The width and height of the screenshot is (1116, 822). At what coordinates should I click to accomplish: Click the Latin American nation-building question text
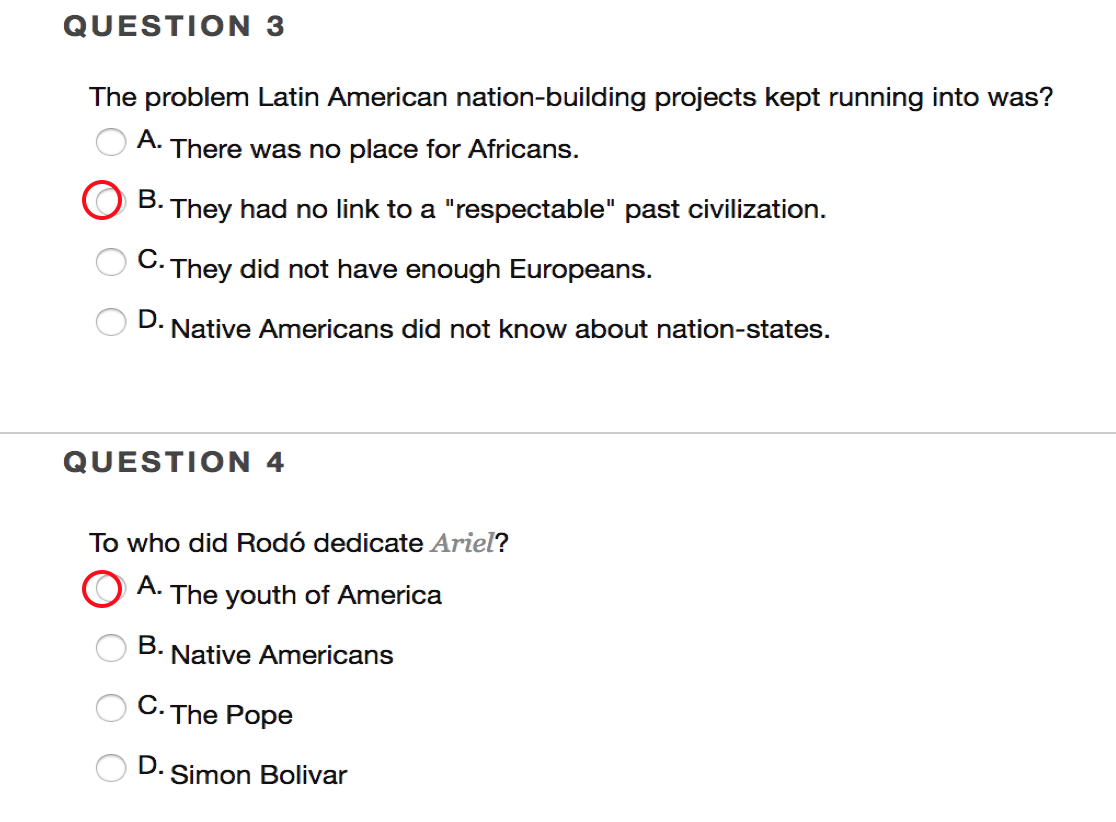point(571,98)
